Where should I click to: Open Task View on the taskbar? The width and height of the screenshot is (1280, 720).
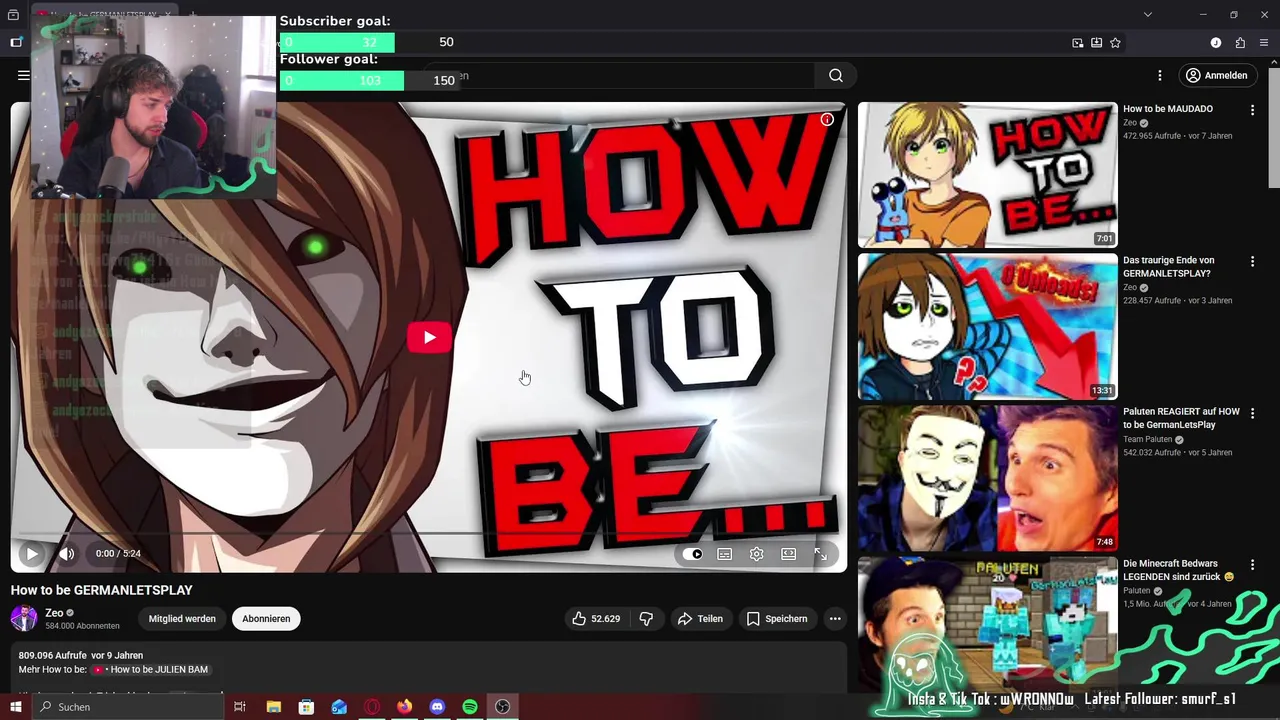point(240,707)
